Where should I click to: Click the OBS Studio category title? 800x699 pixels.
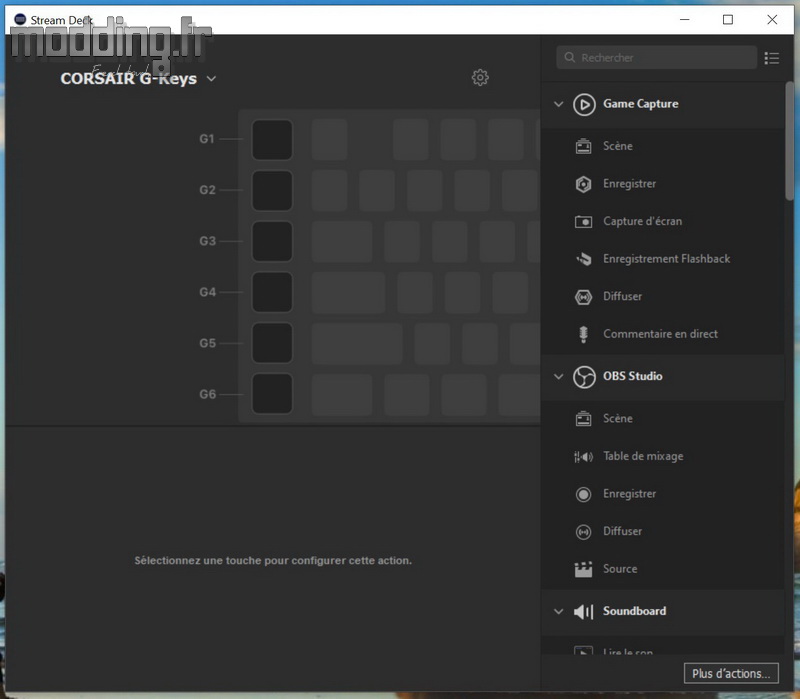[x=633, y=376]
